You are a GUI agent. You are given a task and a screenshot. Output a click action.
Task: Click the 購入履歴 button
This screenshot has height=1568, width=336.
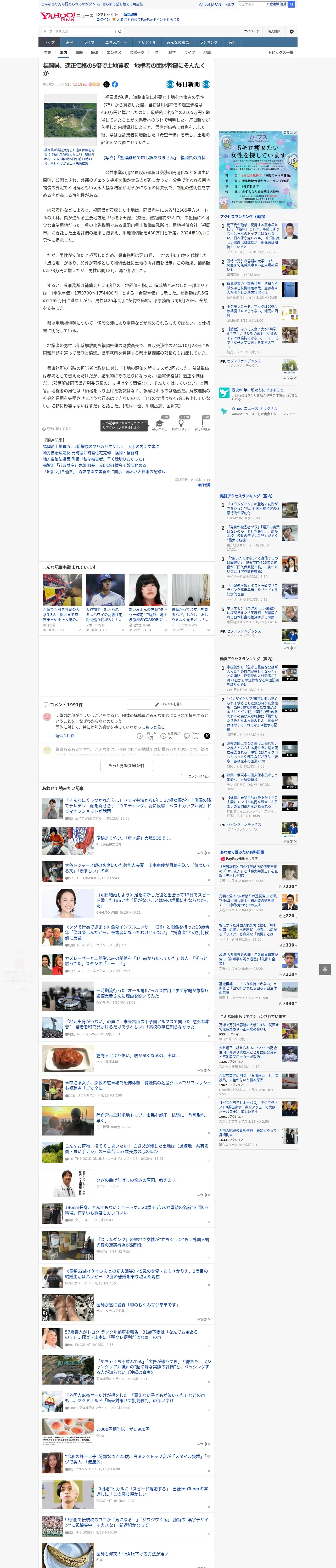tap(274, 31)
